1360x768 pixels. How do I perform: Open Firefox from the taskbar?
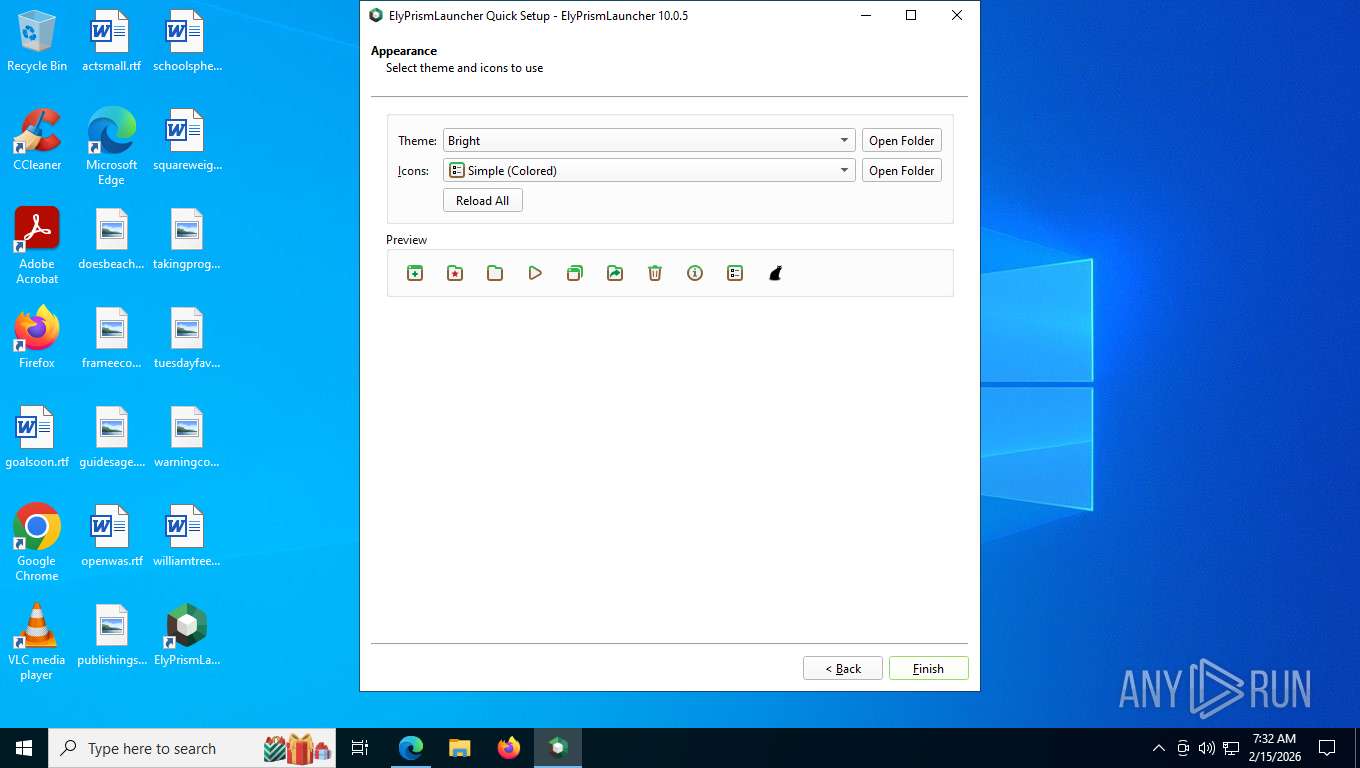[509, 748]
